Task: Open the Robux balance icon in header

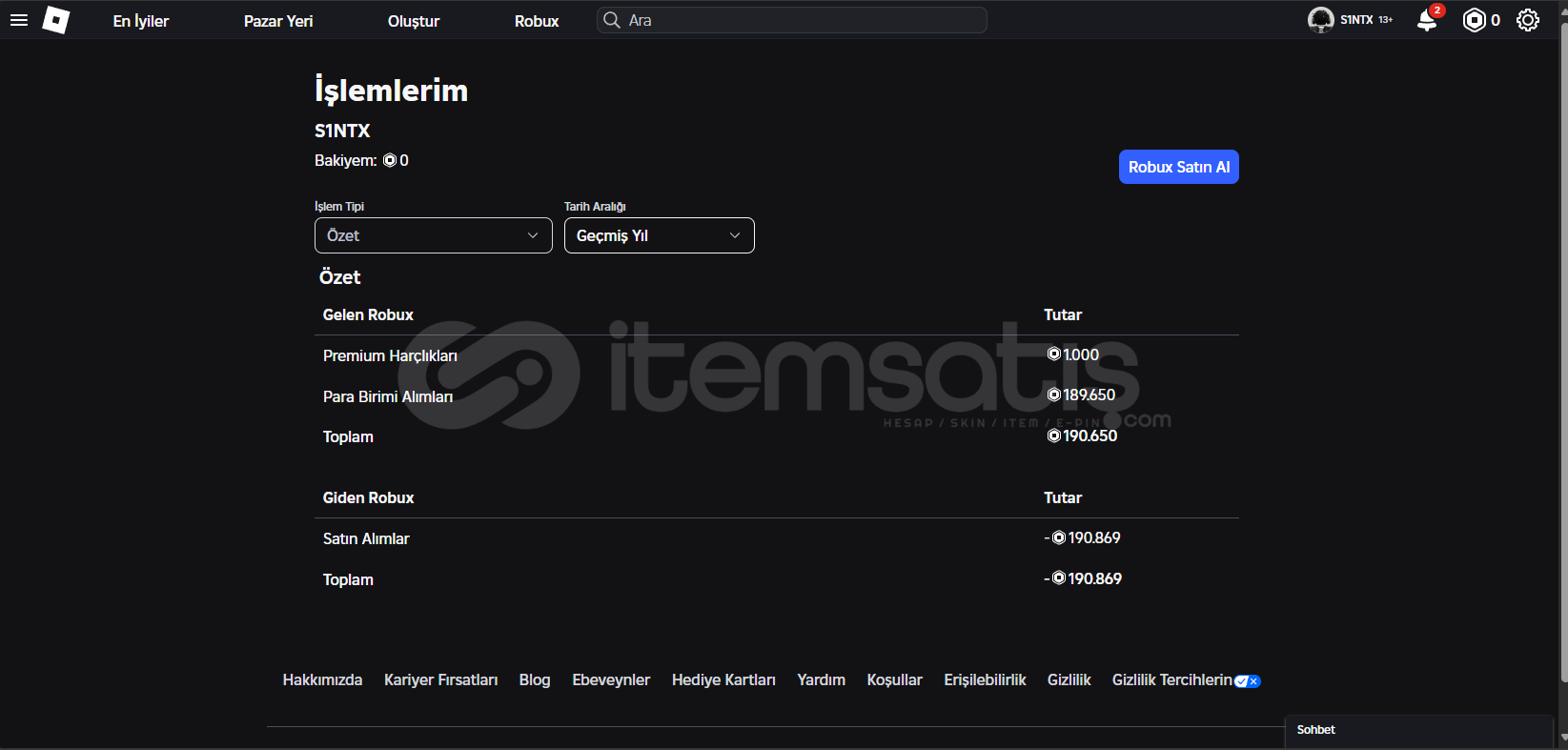Action: [1474, 20]
